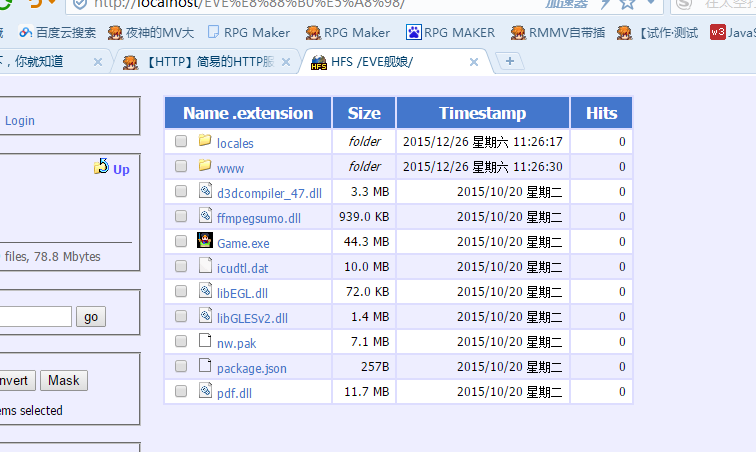Open the d3dcompiler_47.dll link
The height and width of the screenshot is (452, 756).
tap(269, 193)
